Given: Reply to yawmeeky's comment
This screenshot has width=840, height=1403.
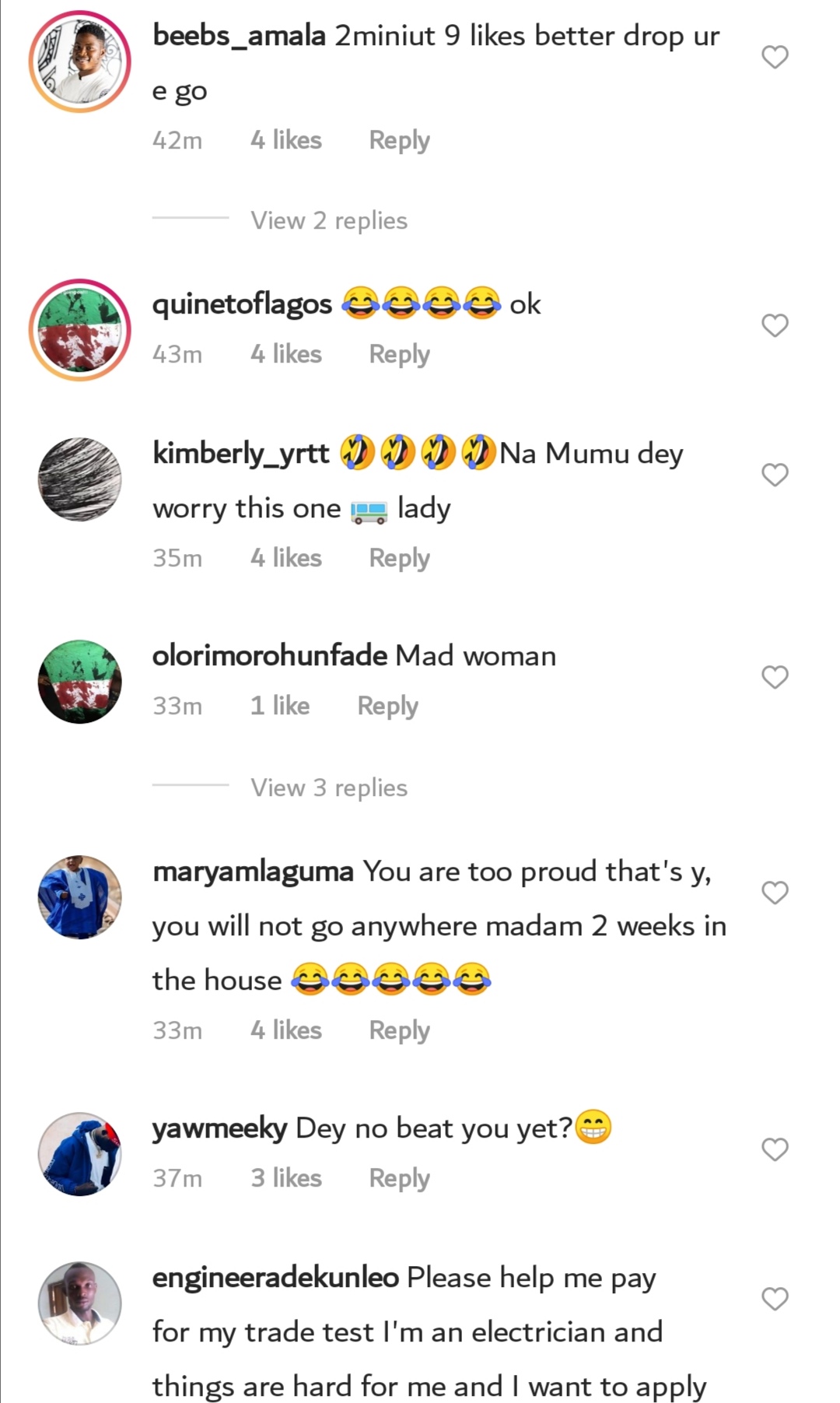Looking at the screenshot, I should pos(399,1178).
